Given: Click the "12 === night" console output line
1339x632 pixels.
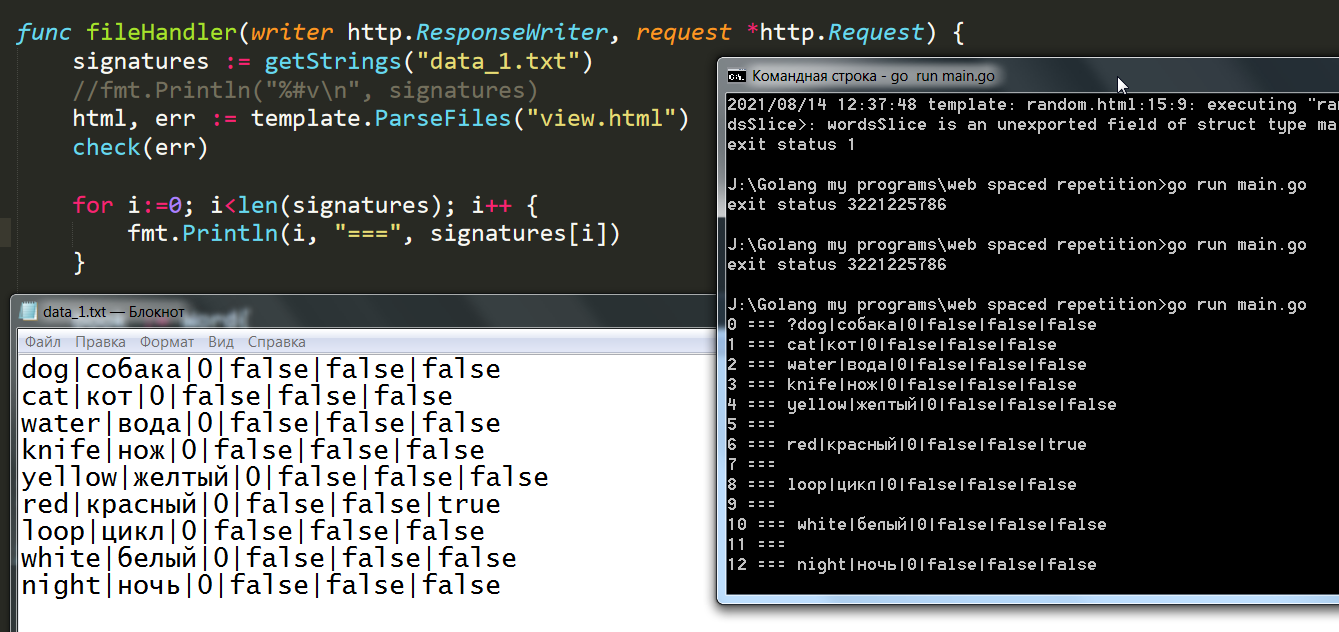Looking at the screenshot, I should coord(911,564).
